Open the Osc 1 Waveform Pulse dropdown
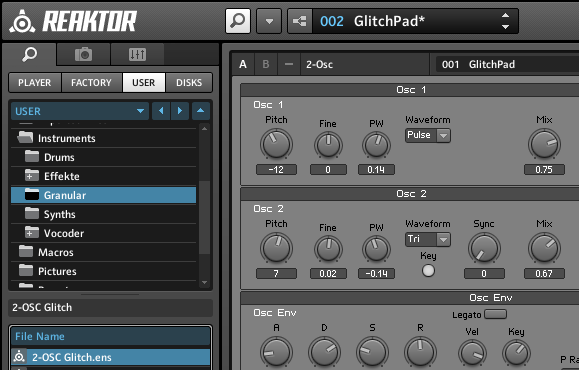579x370 pixels. (x=428, y=136)
